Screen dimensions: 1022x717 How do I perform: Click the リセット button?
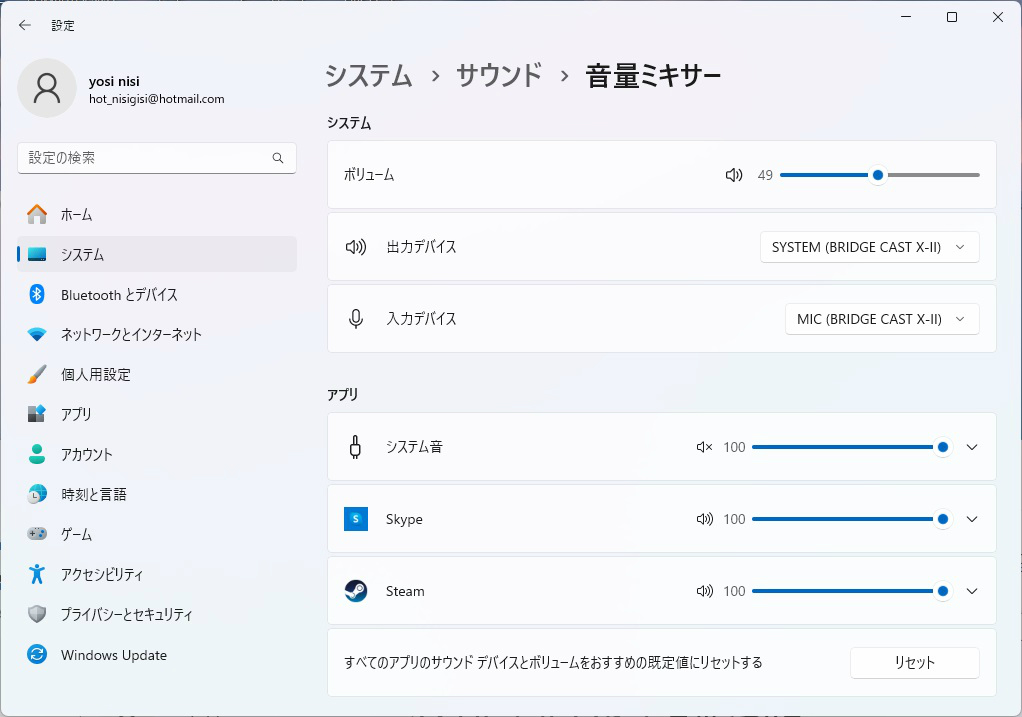914,662
